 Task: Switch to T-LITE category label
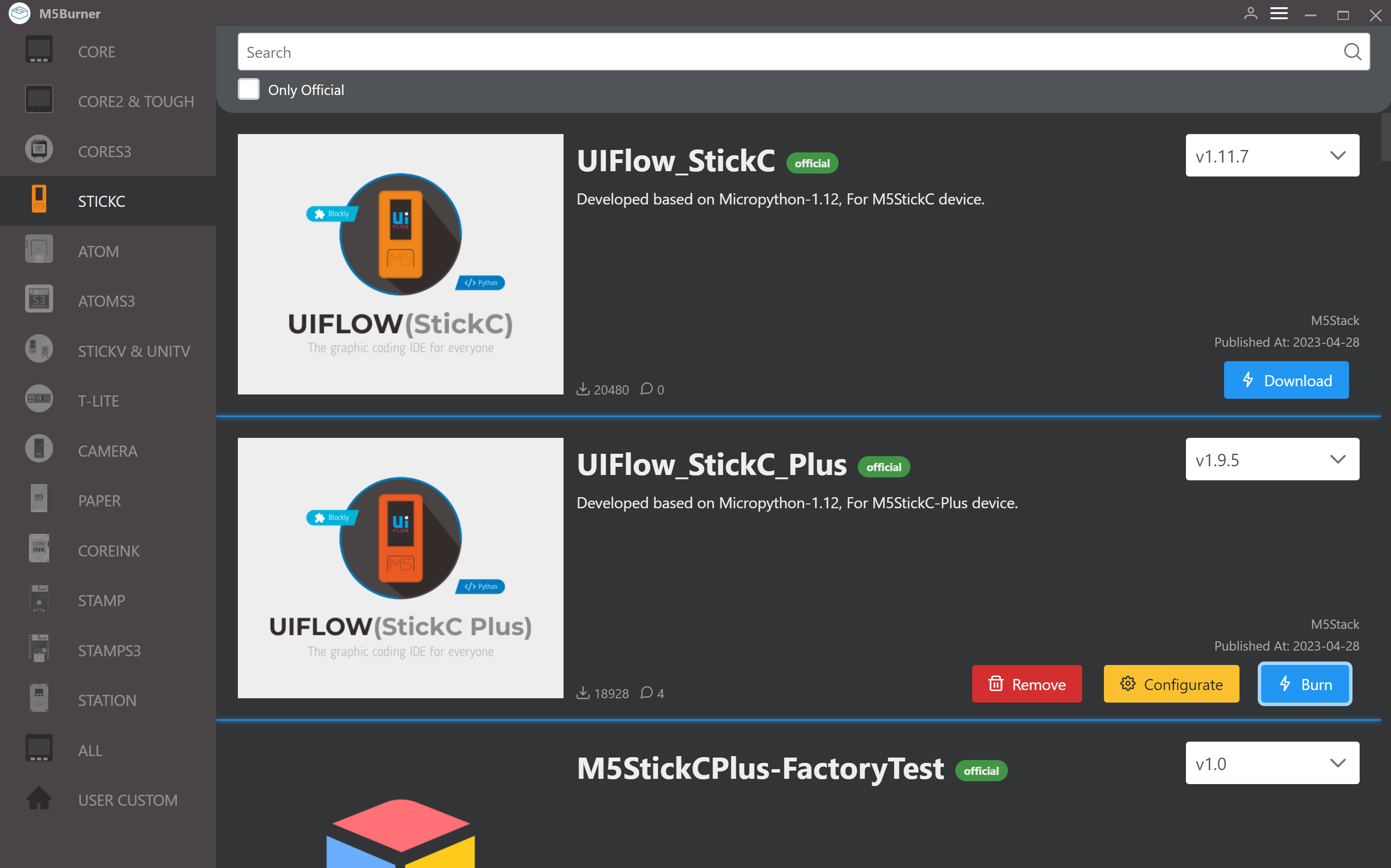pos(98,401)
